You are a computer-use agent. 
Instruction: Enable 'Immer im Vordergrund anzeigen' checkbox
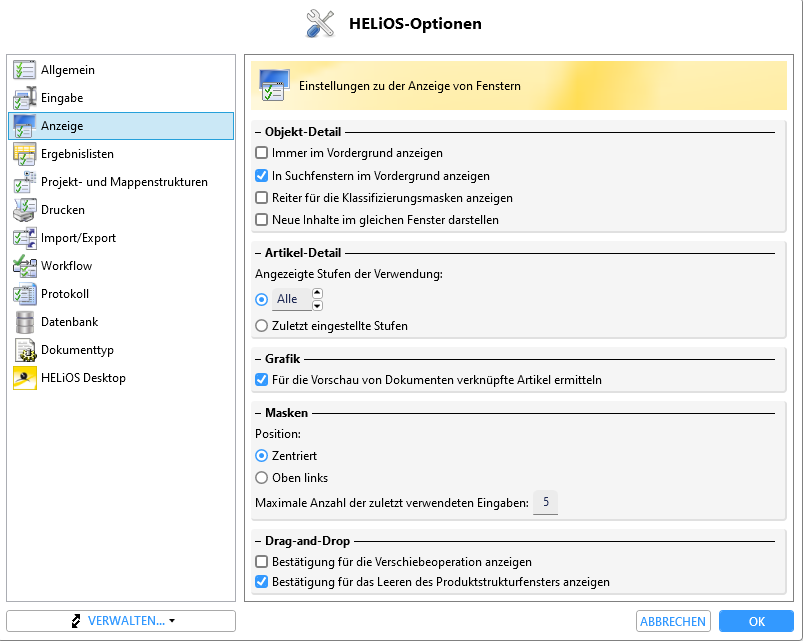[262, 153]
